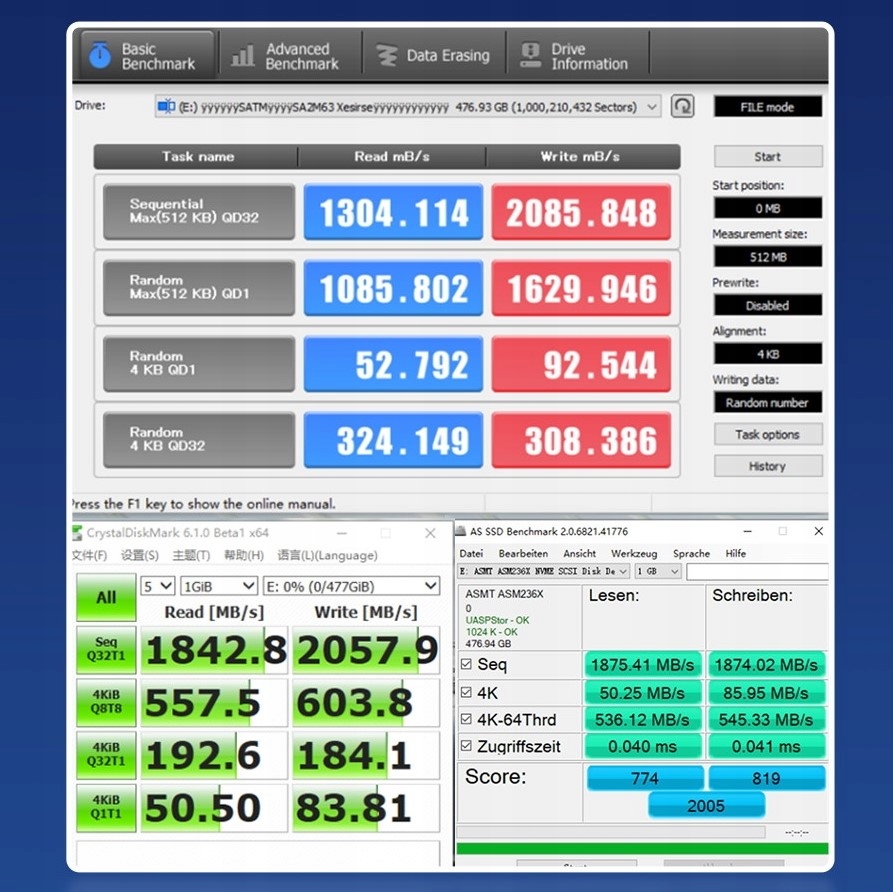Viewport: 893px width, 892px height.
Task: Click the AS SSD write score 819
Action: click(767, 778)
